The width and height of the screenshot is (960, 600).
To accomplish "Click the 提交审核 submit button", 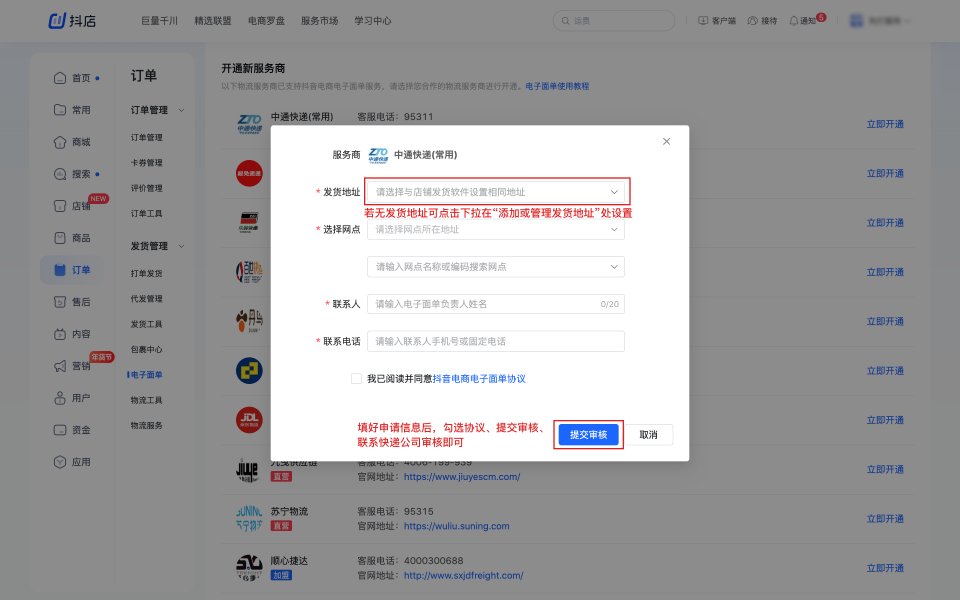I will pyautogui.click(x=589, y=435).
